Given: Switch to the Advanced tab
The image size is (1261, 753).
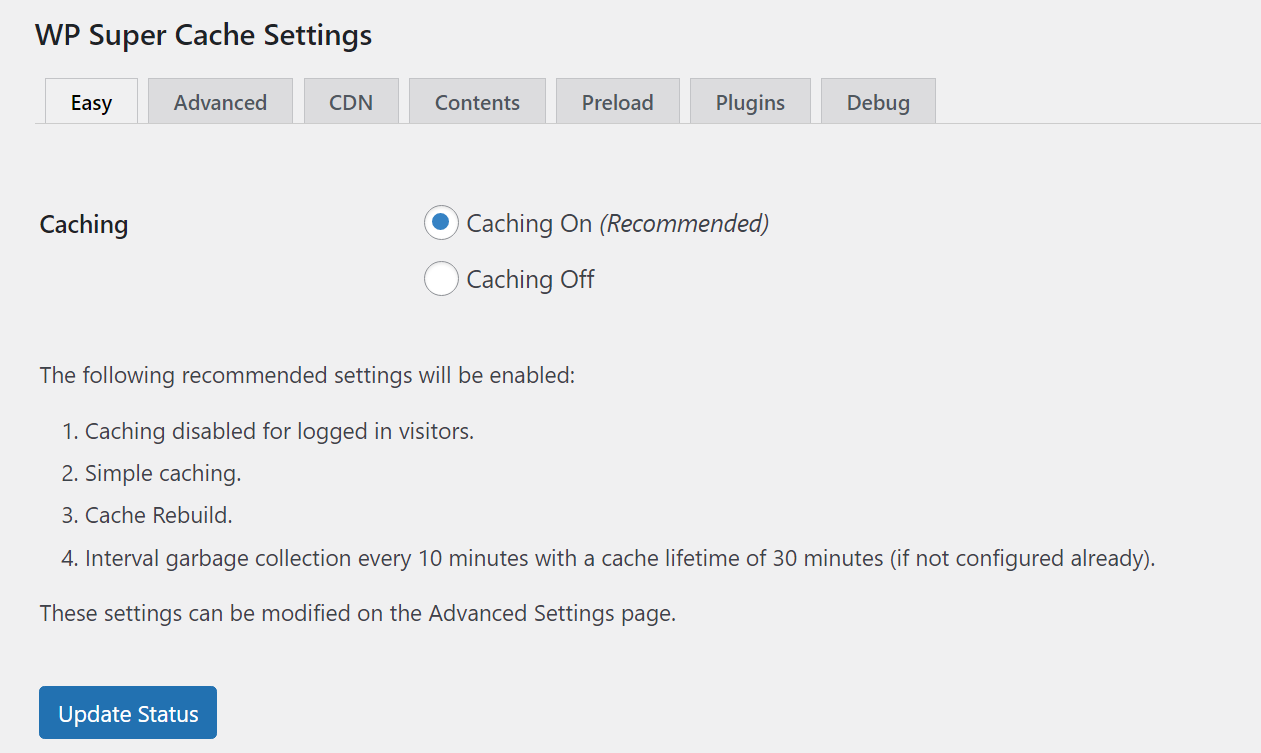Looking at the screenshot, I should tap(220, 101).
